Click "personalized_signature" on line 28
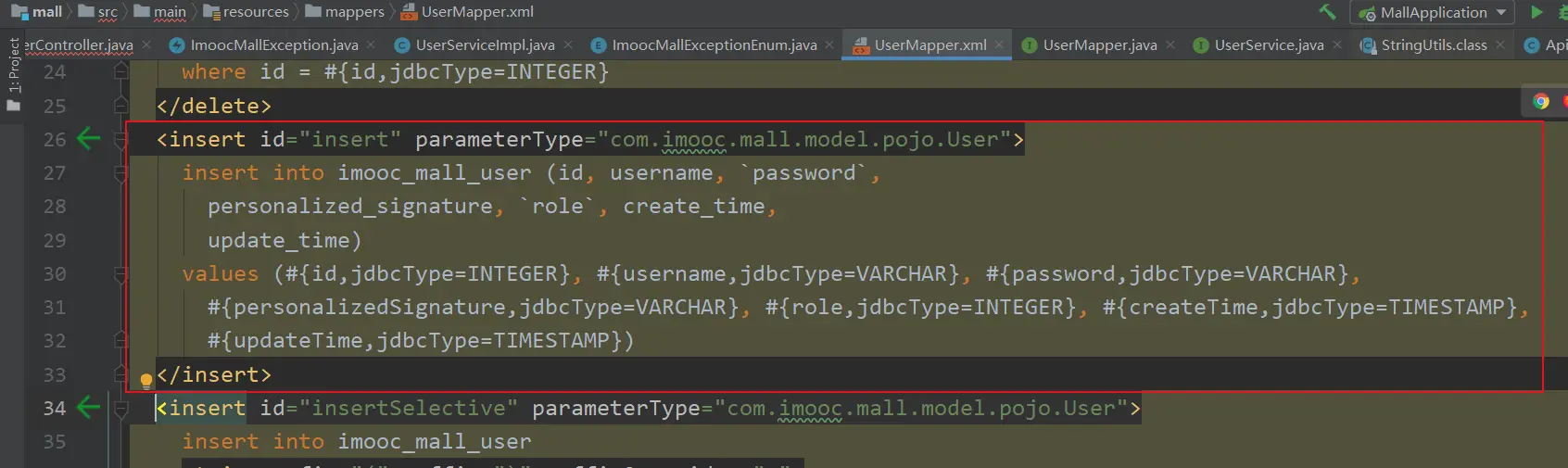This screenshot has width=1568, height=468. (x=350, y=206)
